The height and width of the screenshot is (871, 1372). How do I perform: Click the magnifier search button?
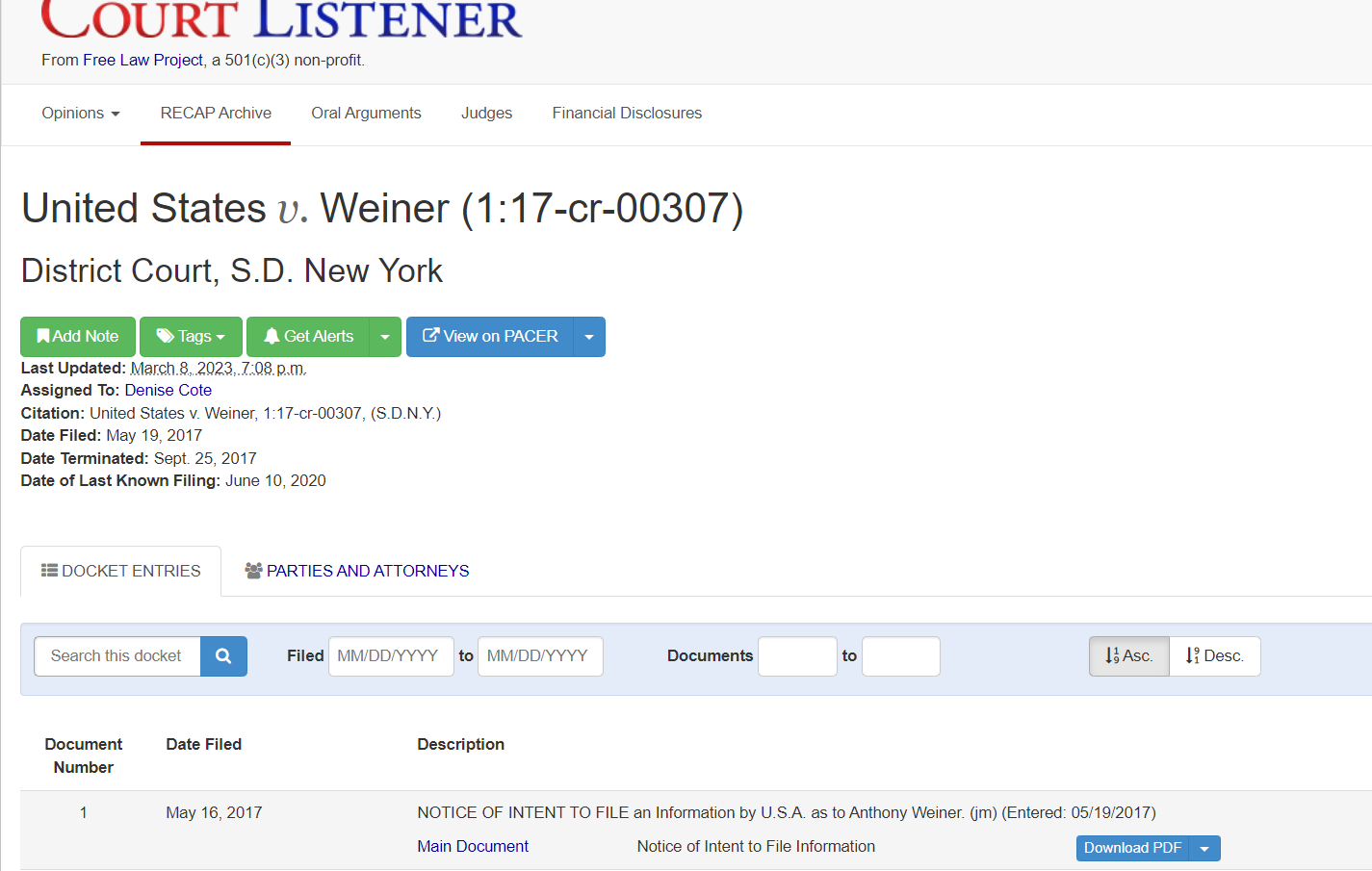(x=223, y=656)
